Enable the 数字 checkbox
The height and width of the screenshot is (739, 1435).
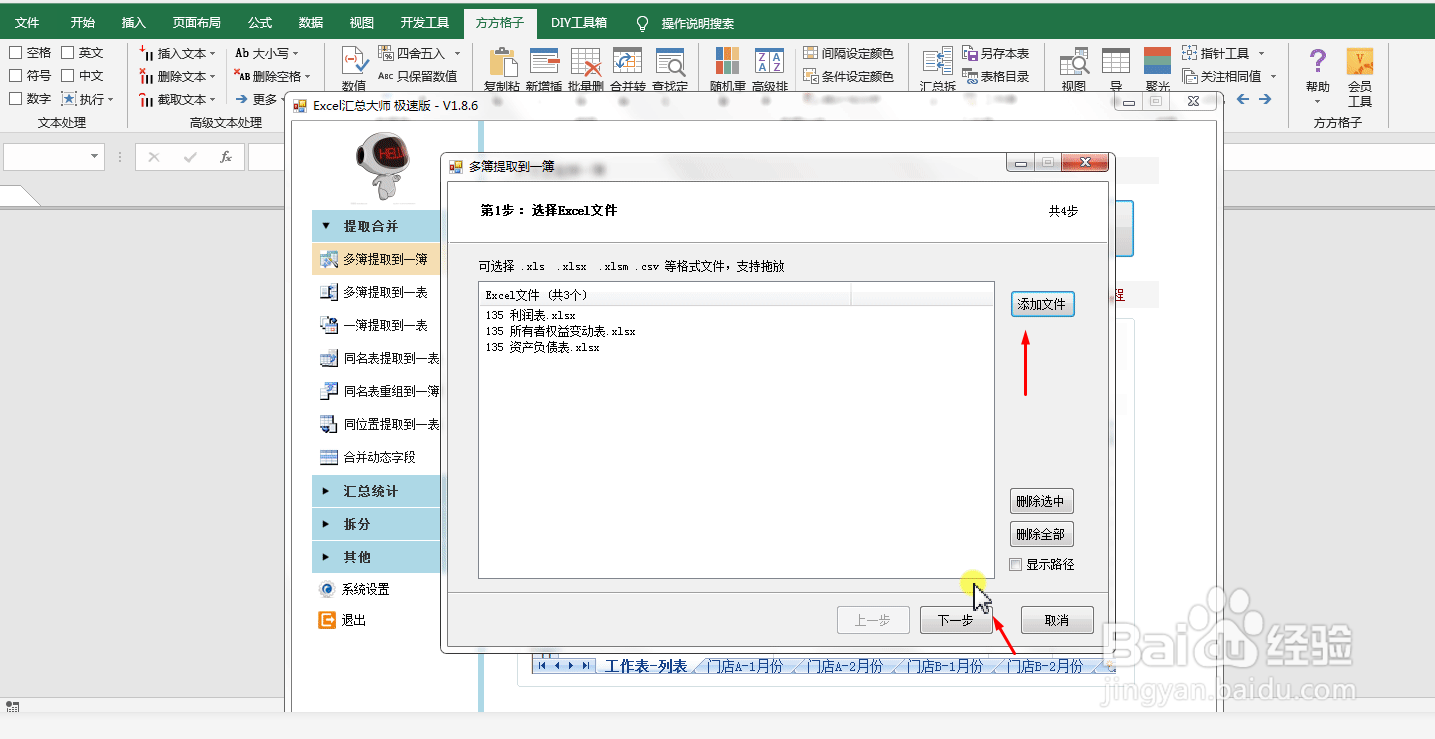pyautogui.click(x=16, y=99)
